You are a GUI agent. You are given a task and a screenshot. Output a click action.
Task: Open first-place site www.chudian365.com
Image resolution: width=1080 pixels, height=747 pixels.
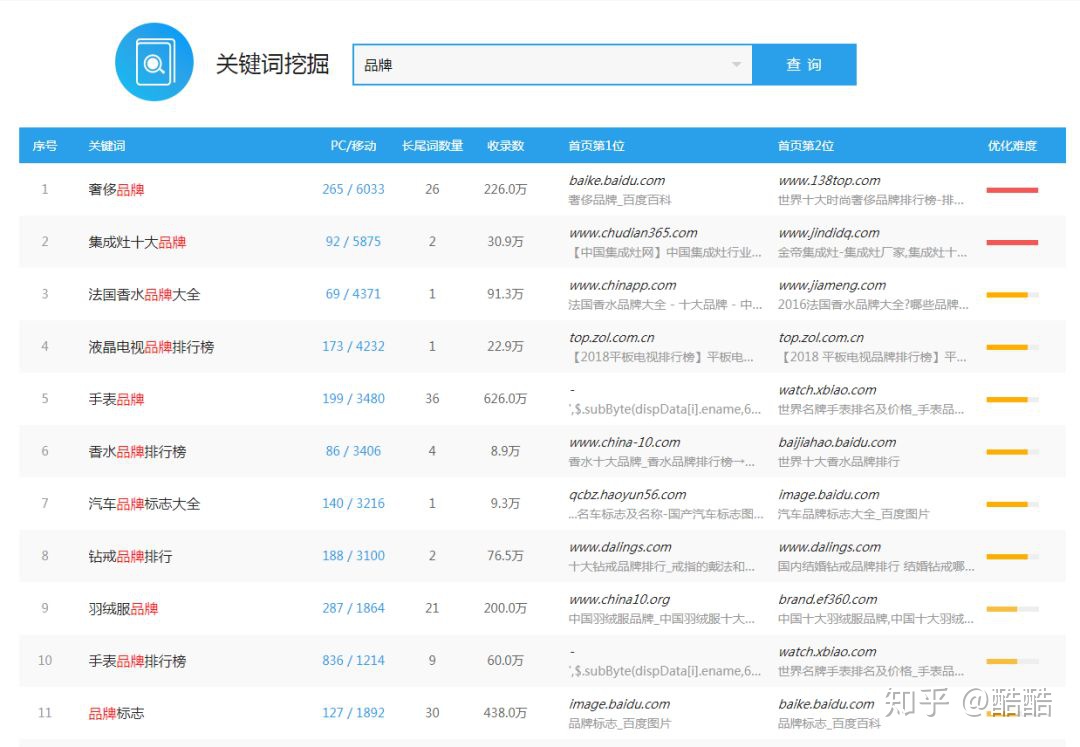coord(633,233)
